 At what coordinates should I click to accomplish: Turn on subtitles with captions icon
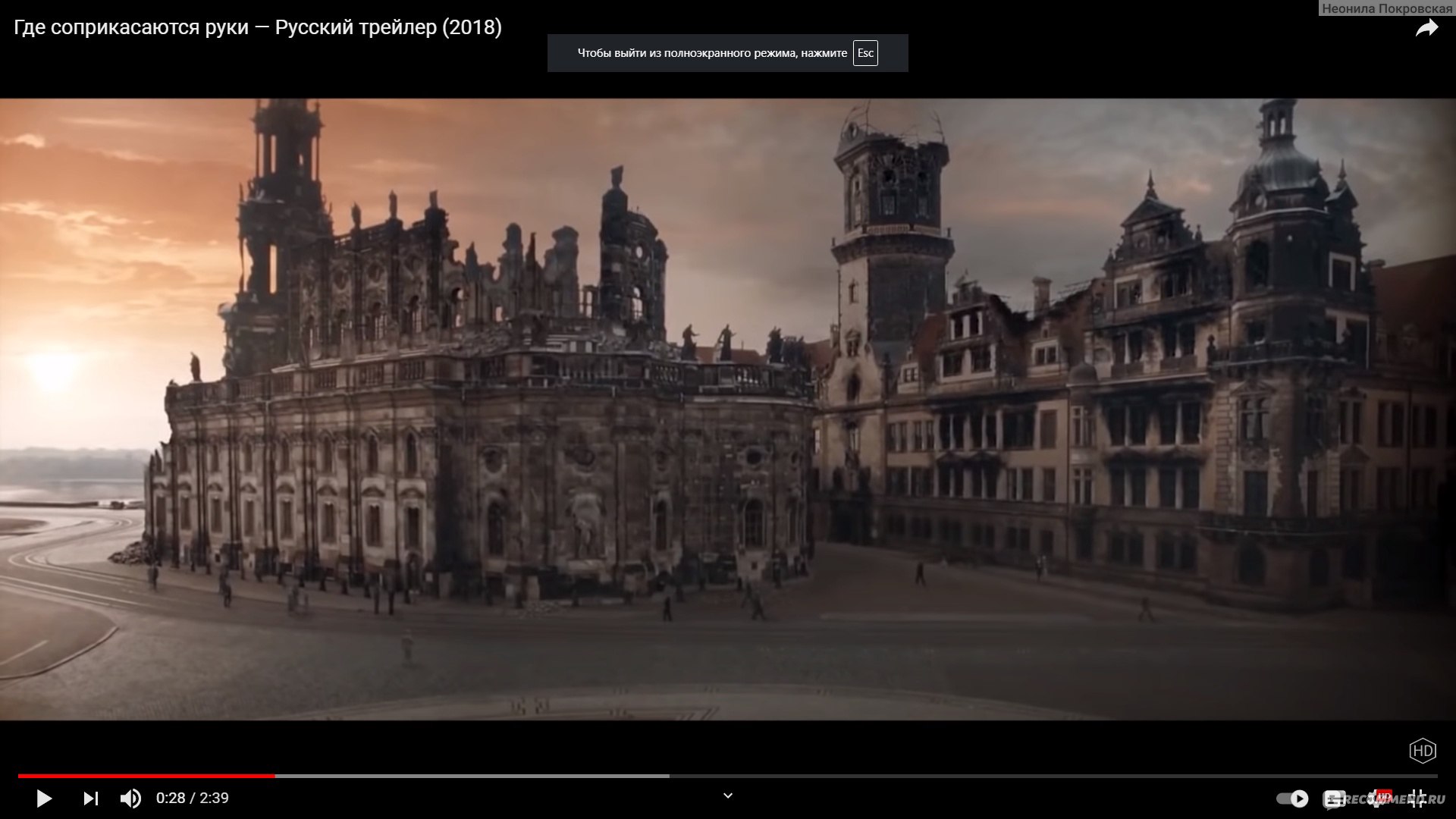1335,798
